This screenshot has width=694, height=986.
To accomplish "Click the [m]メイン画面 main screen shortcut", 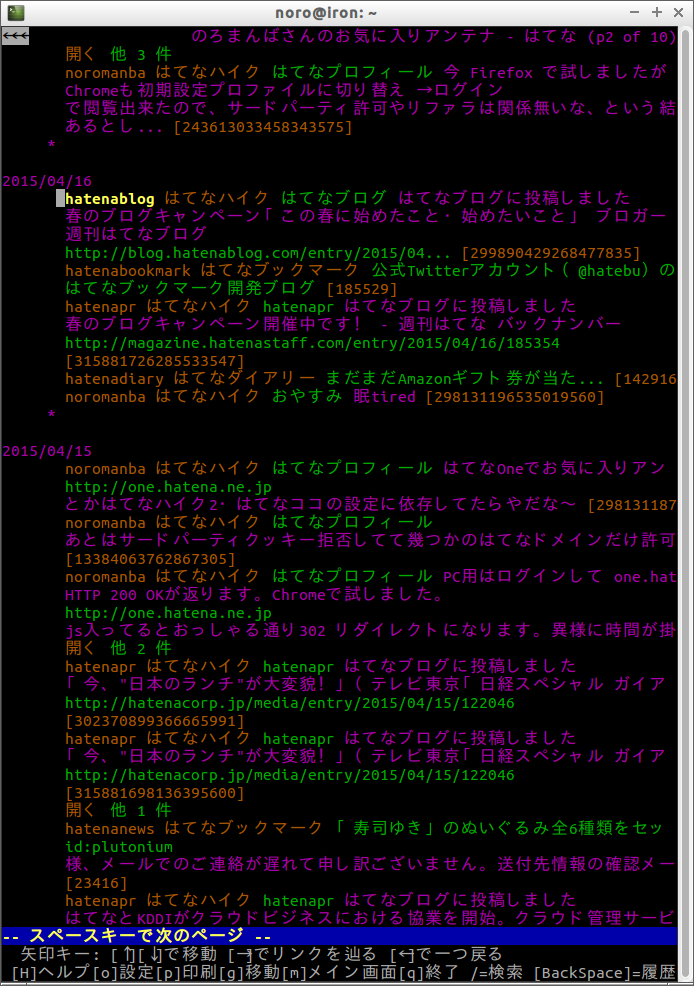I will (339, 972).
